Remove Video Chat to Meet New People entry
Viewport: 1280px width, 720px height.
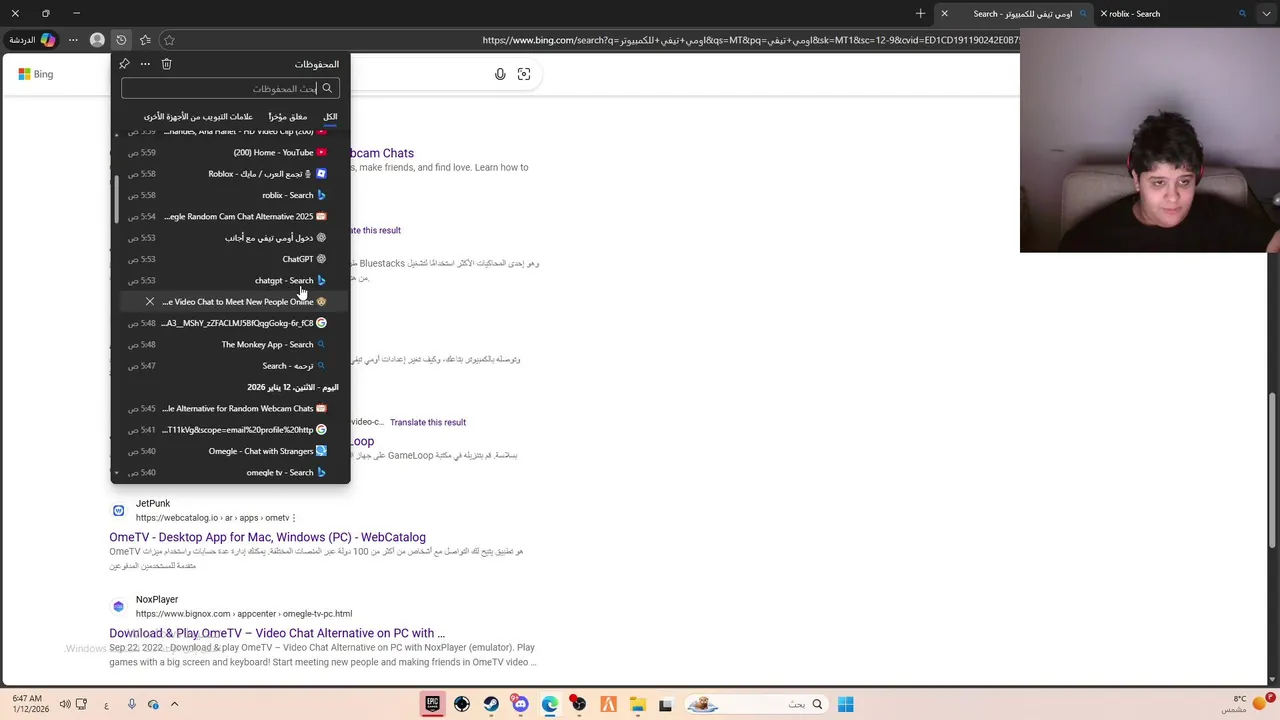(150, 302)
